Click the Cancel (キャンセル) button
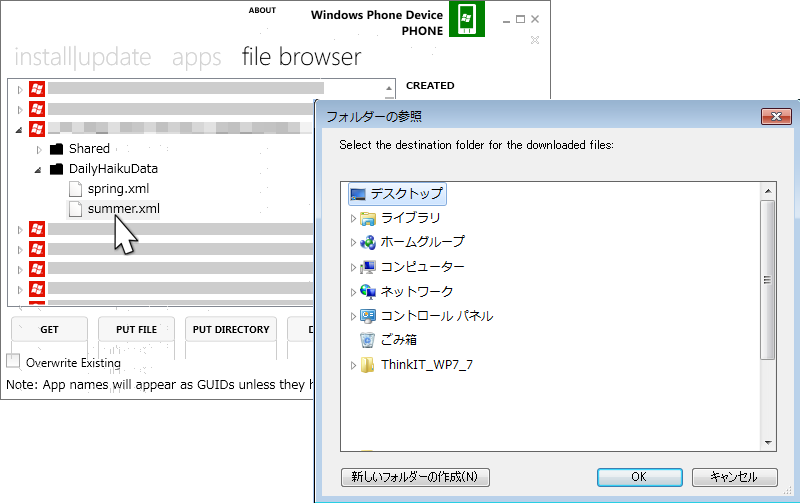The height and width of the screenshot is (503, 800). [735, 477]
